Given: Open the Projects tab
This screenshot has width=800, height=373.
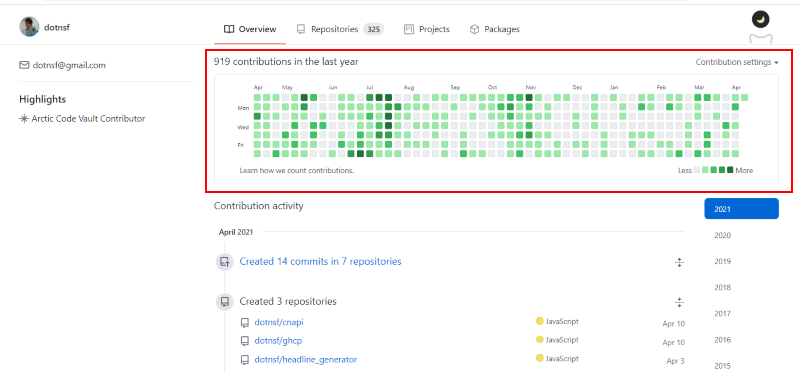Looking at the screenshot, I should coord(427,29).
